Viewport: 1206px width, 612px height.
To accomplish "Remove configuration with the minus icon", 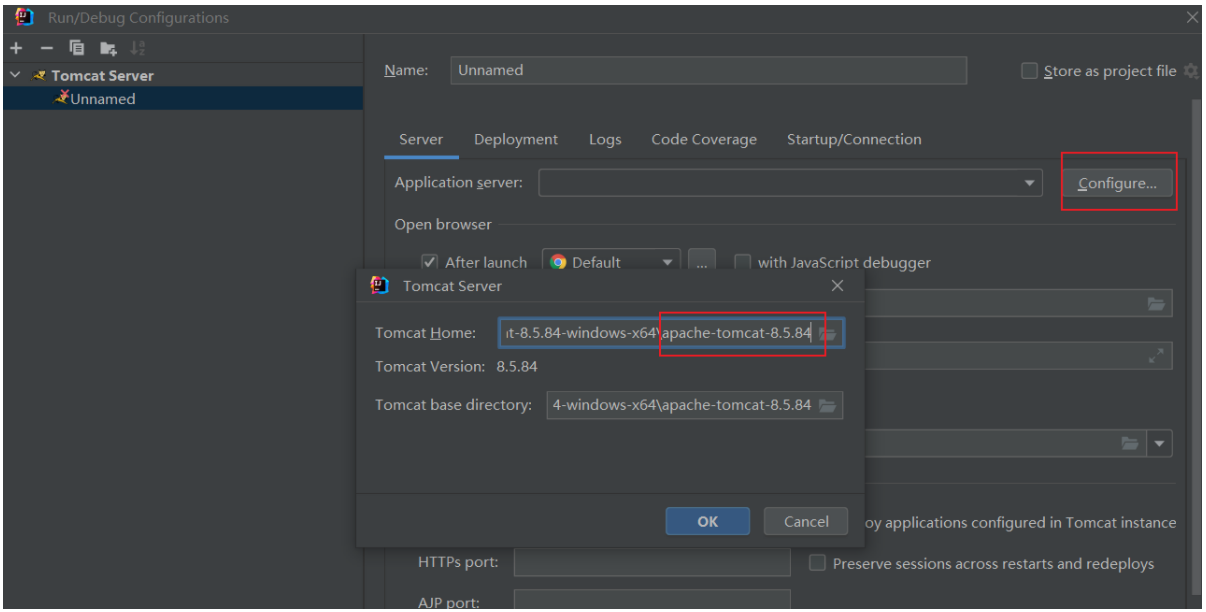I will (46, 48).
